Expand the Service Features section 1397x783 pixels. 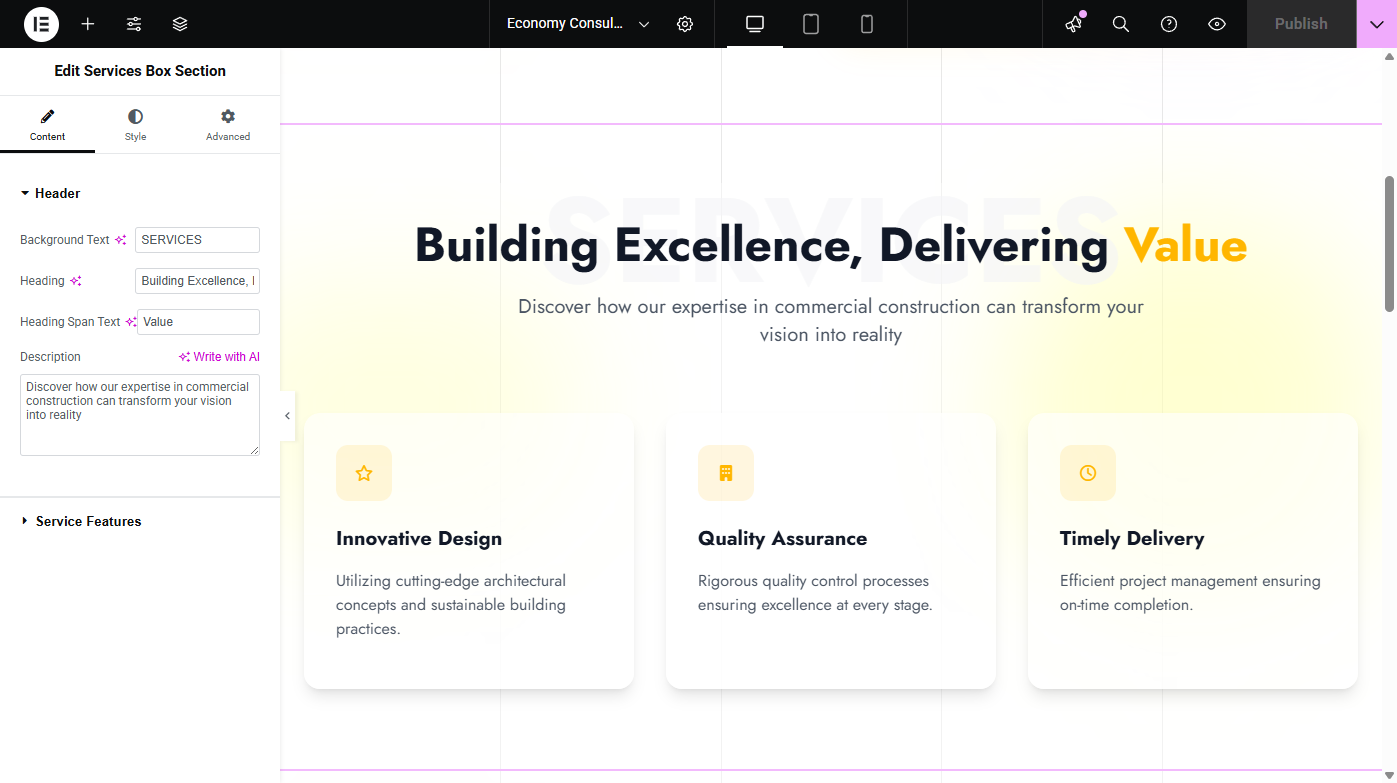88,521
